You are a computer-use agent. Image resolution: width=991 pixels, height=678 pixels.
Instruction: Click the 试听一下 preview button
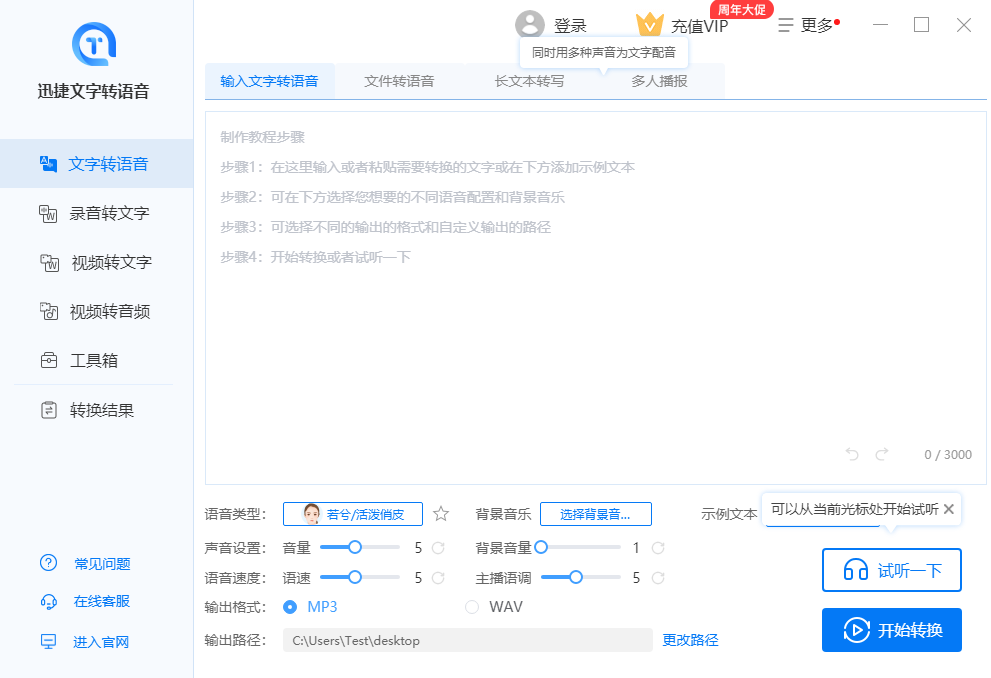(891, 570)
